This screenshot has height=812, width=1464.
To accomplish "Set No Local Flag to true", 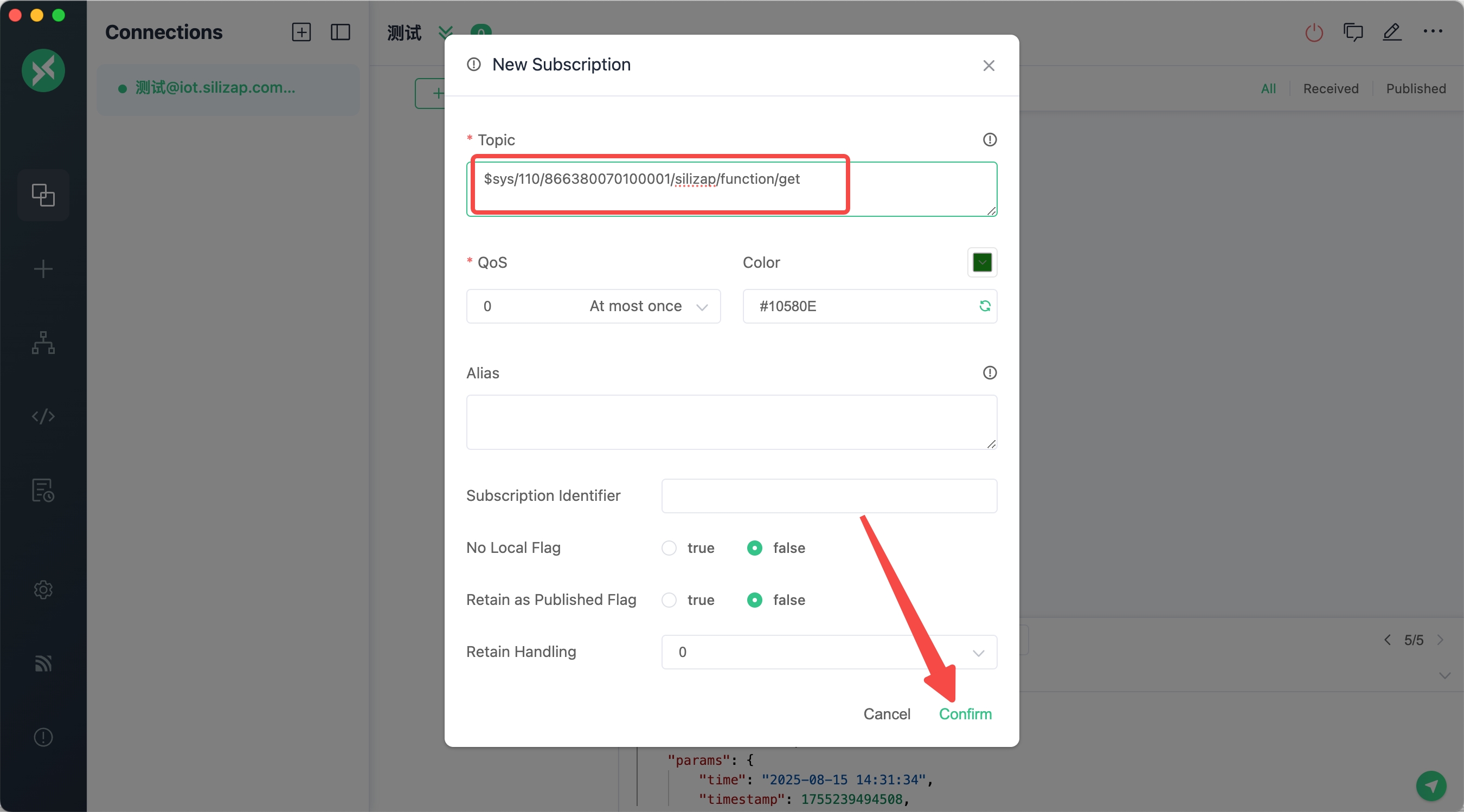I will (x=669, y=548).
